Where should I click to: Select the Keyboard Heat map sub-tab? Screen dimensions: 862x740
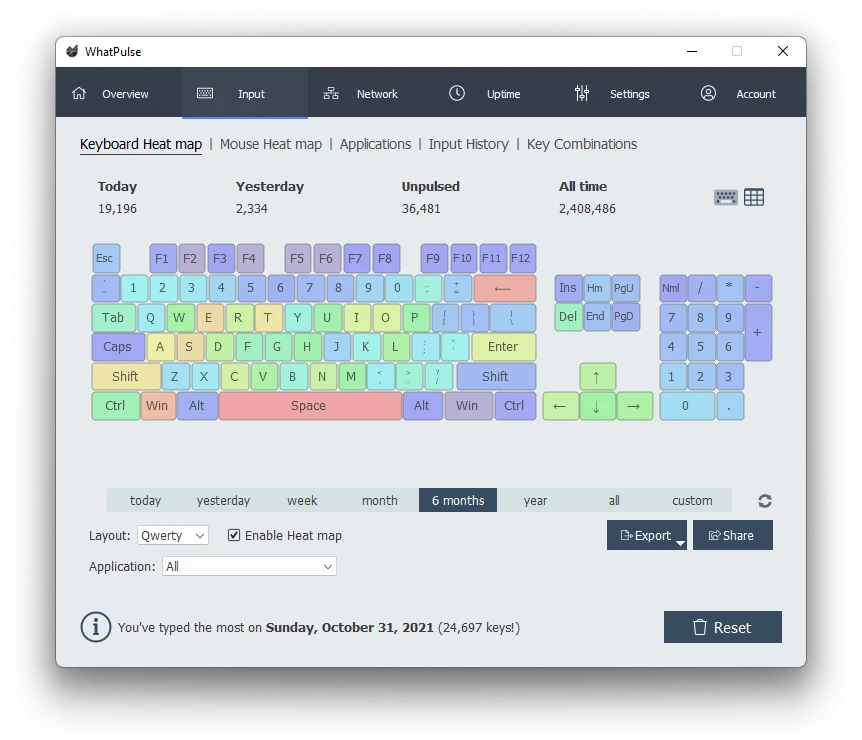point(141,144)
